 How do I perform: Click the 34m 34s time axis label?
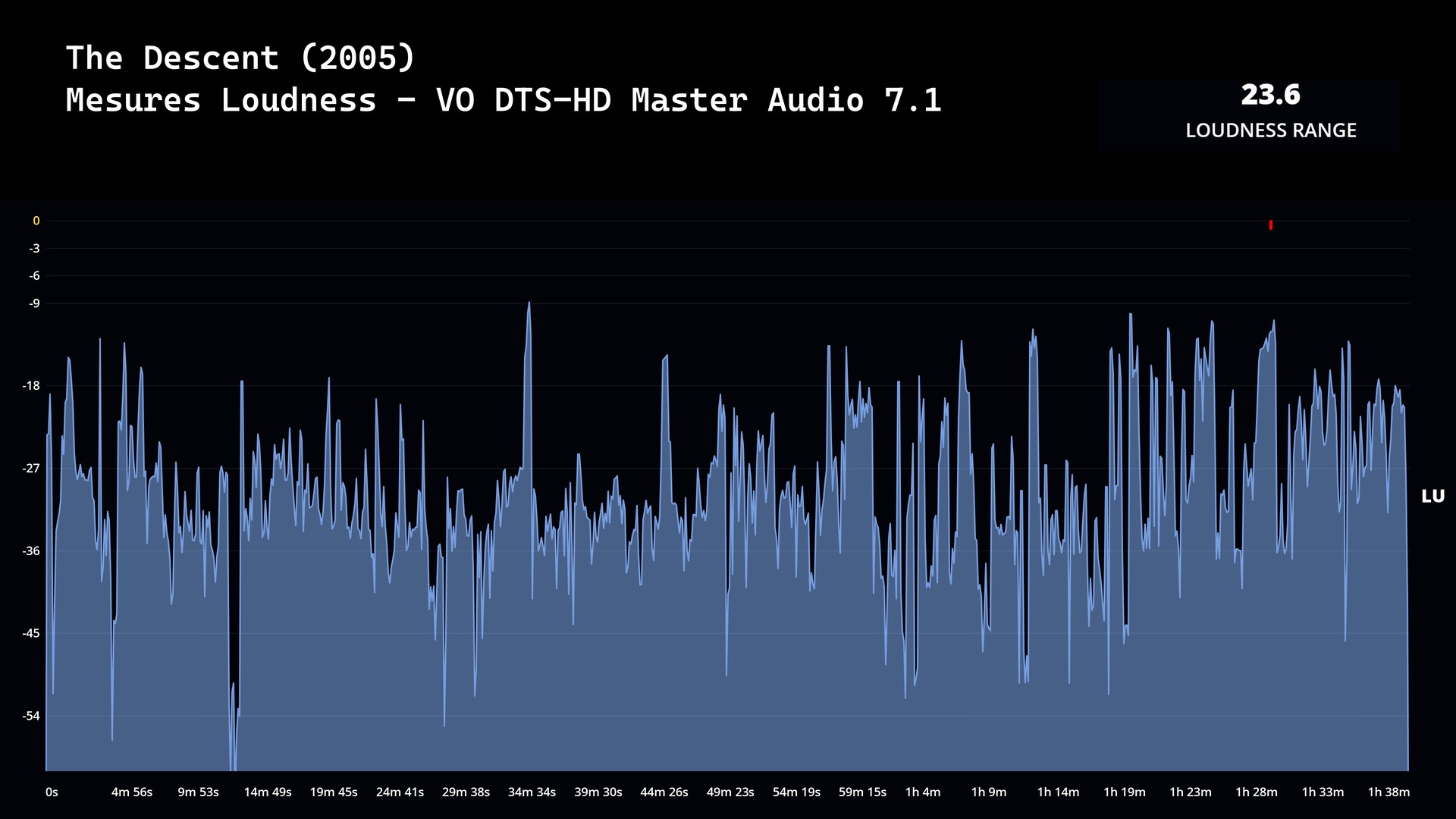point(532,792)
